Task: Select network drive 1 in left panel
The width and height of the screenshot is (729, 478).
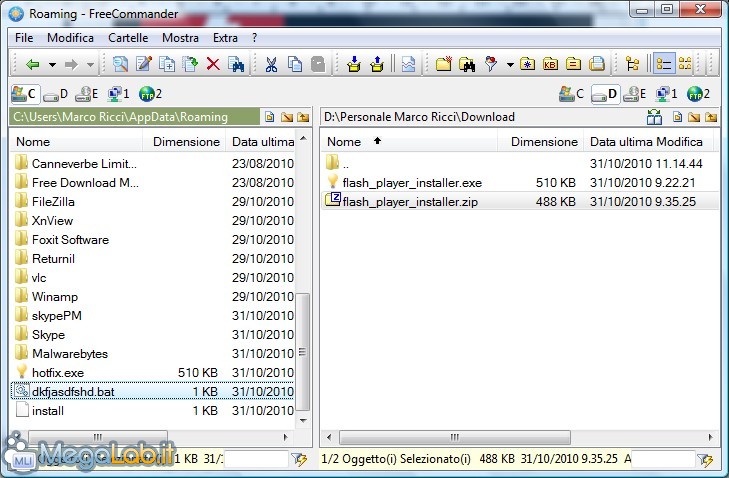Action: (x=118, y=94)
